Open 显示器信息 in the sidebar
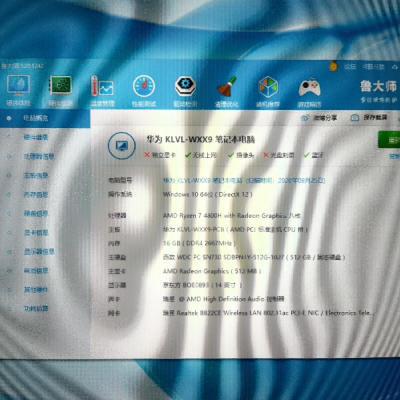The image size is (400, 400). click(x=39, y=251)
